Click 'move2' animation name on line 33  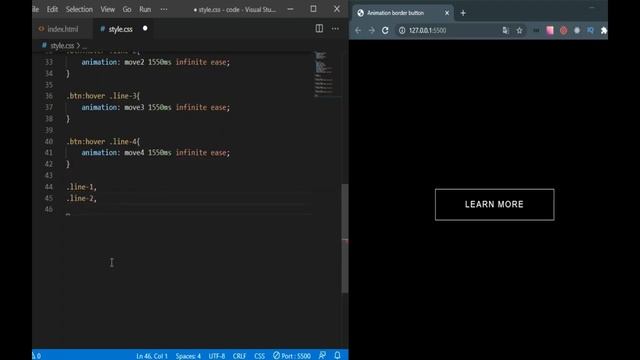coord(134,62)
